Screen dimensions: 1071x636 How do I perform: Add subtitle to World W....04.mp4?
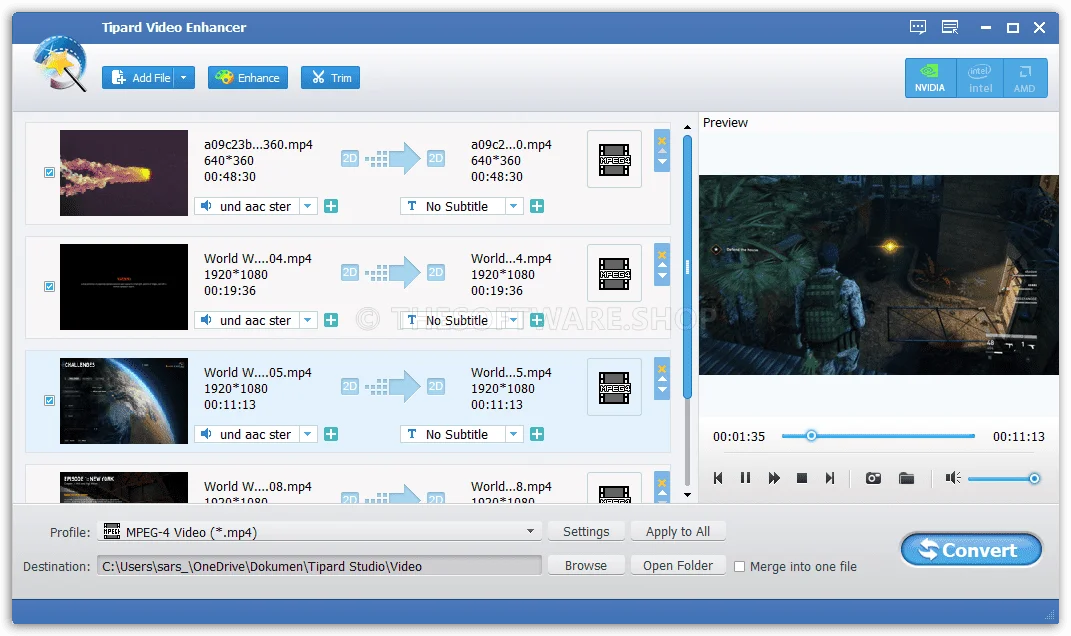pos(538,320)
